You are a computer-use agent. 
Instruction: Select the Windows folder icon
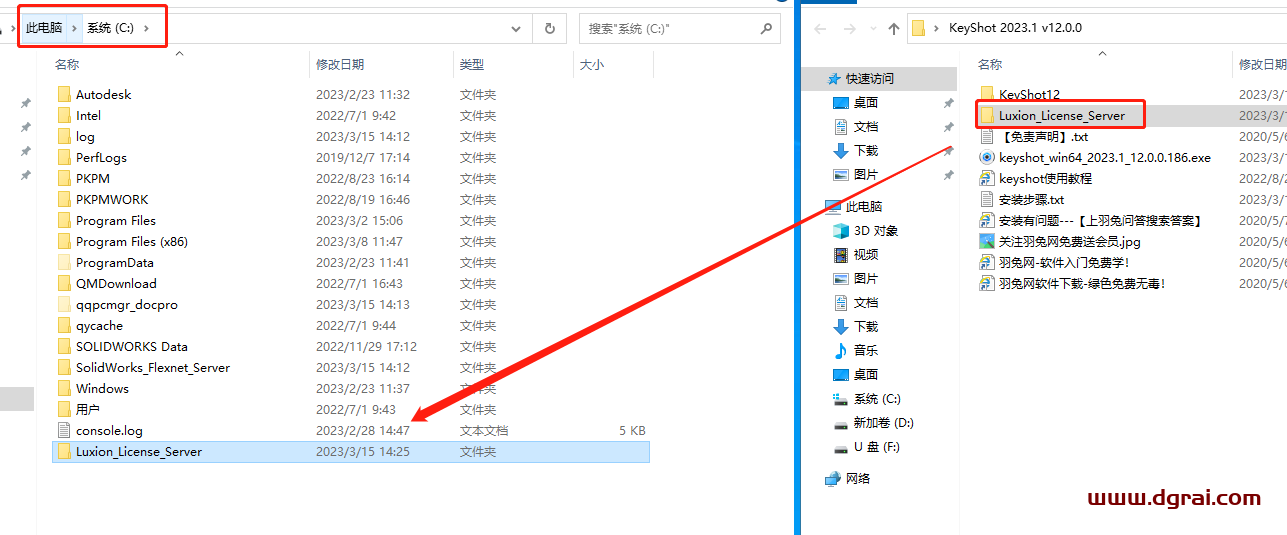coord(64,388)
